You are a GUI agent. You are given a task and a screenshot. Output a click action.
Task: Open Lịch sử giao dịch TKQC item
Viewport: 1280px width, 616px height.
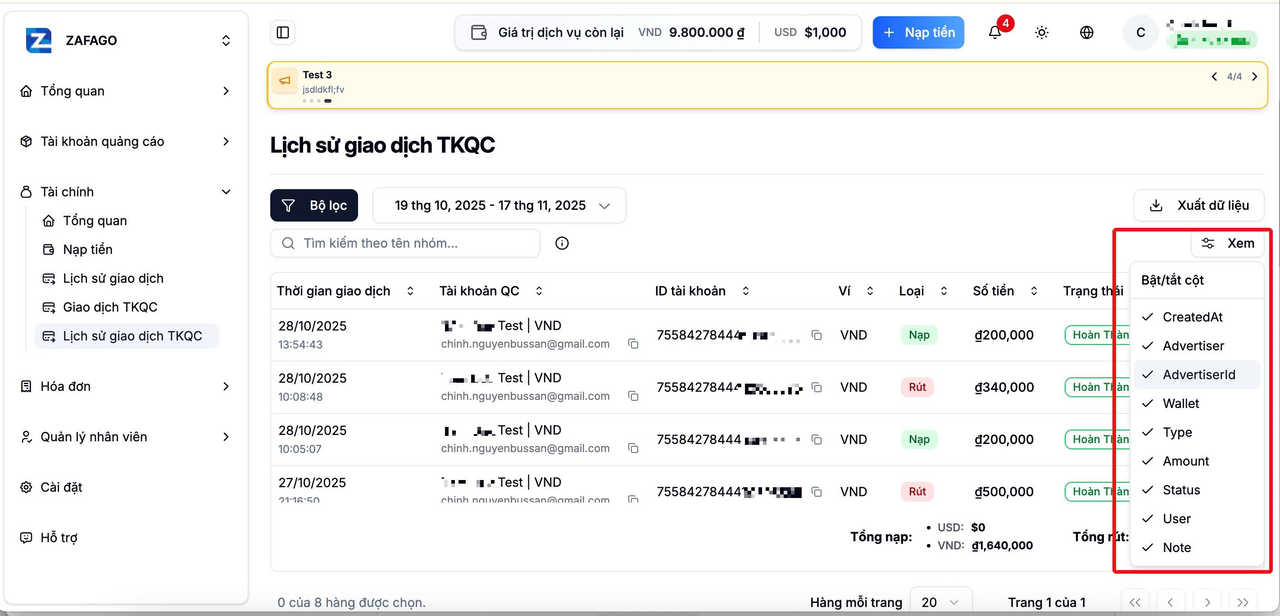[x=126, y=336]
